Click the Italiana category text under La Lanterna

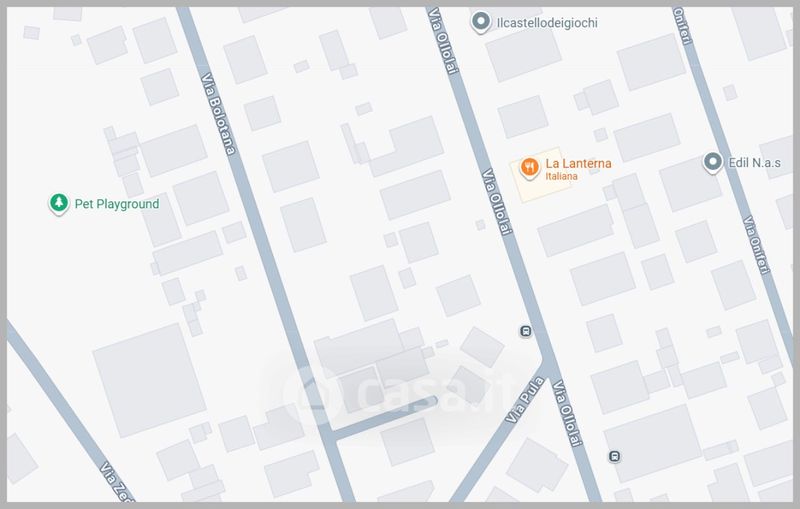click(x=561, y=176)
